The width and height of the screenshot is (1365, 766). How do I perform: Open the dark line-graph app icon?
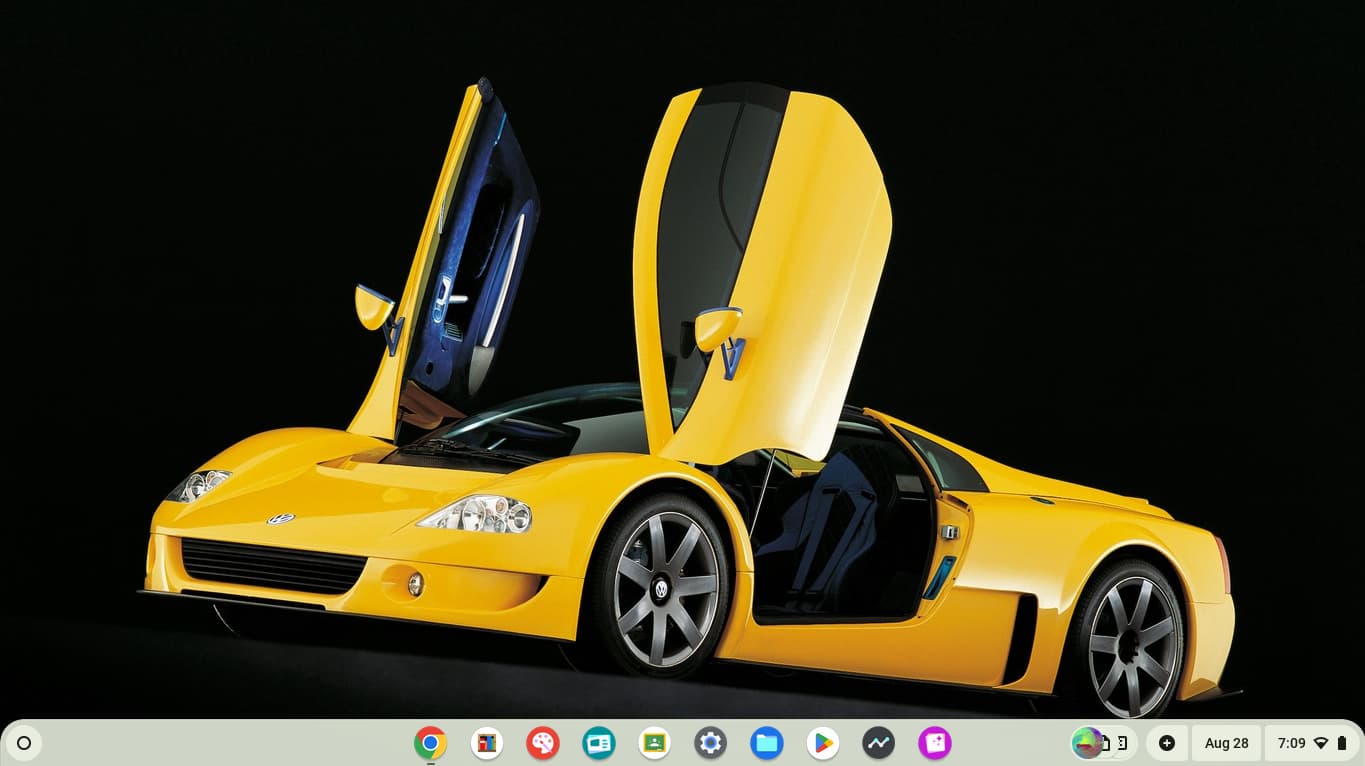879,743
